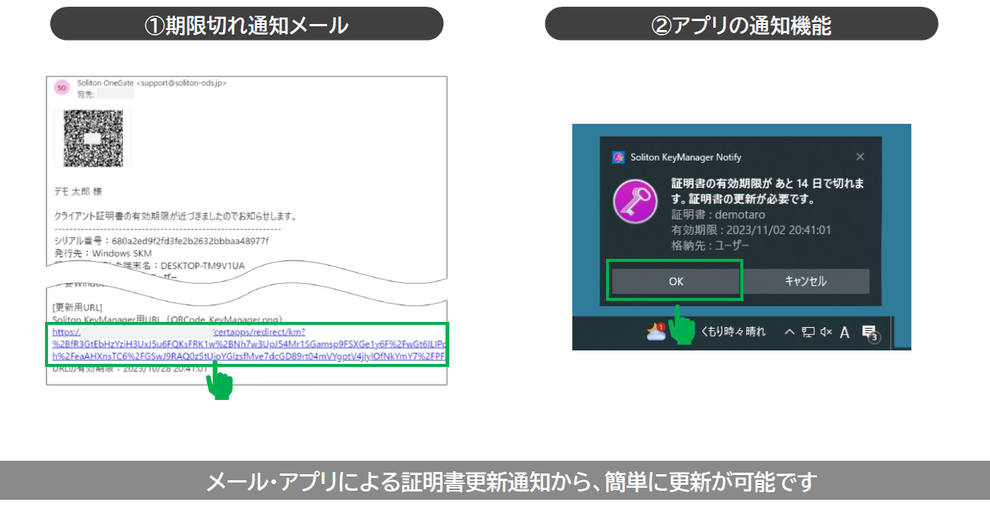Open the weather widget in the taskbar
The image size is (990, 511).
point(657,331)
